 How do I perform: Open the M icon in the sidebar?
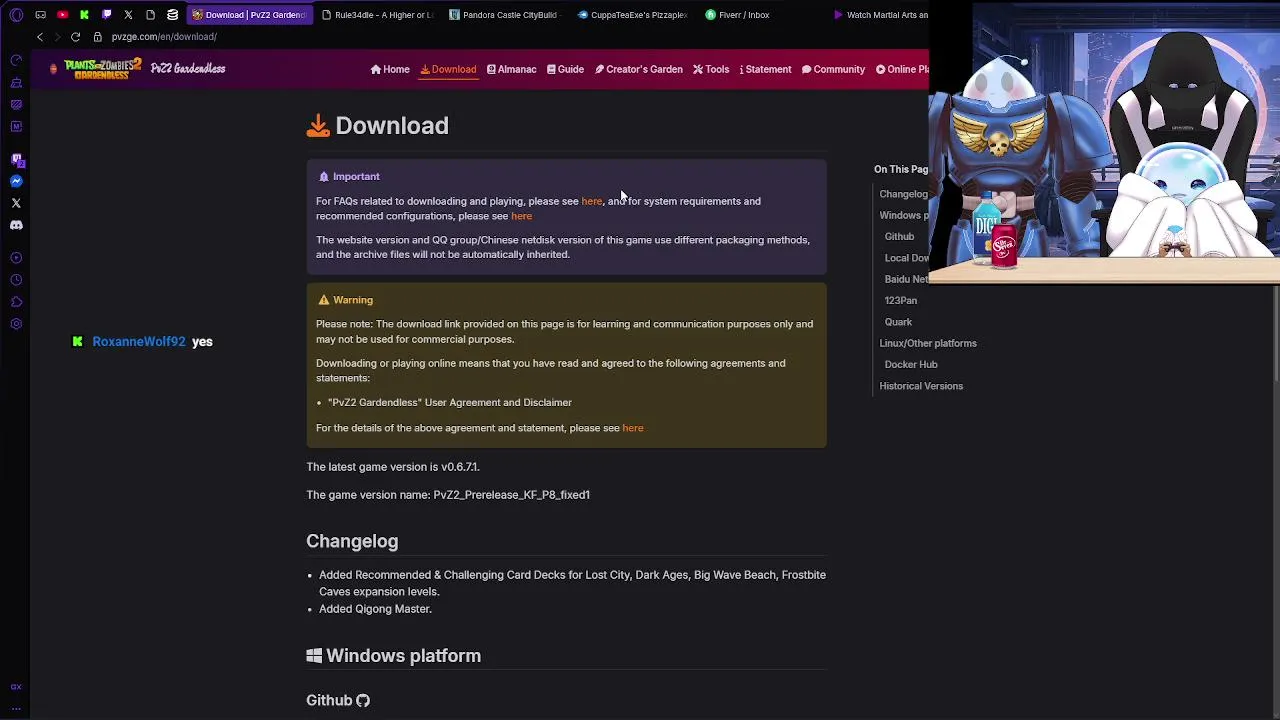pos(16,126)
